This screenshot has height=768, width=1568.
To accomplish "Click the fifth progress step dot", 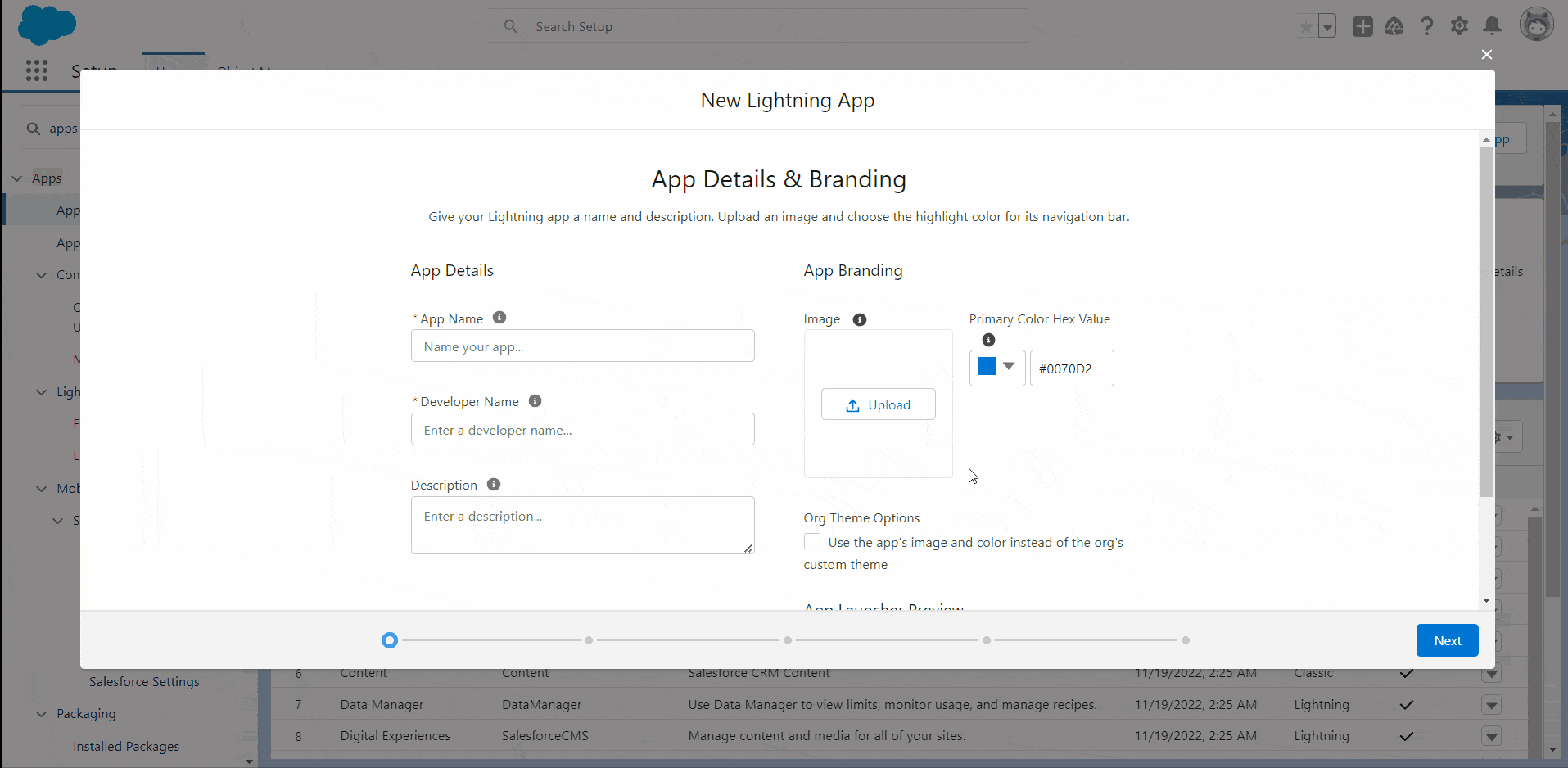I will tap(1186, 640).
